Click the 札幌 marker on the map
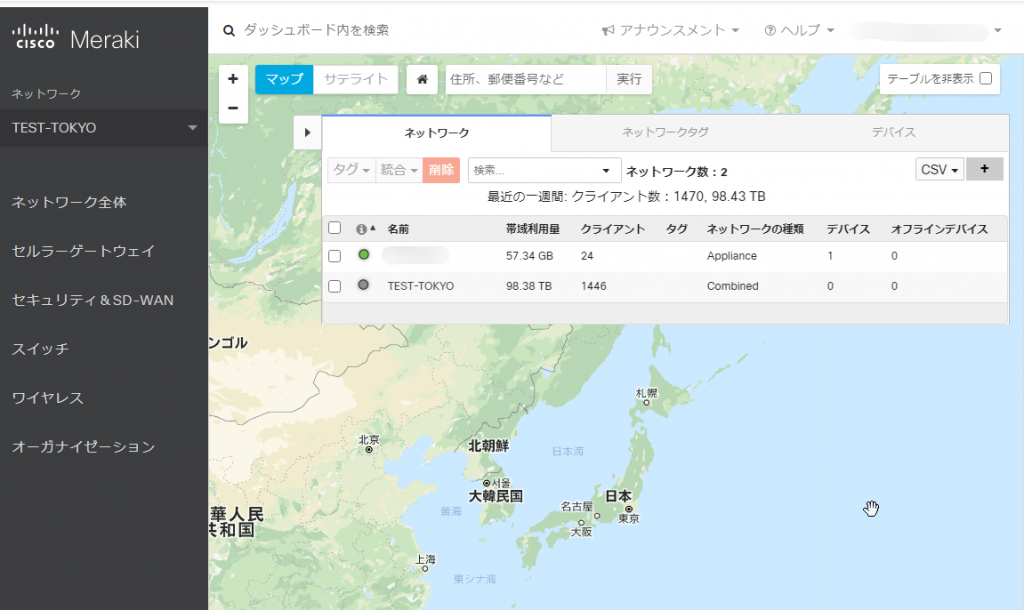Image resolution: width=1024 pixels, height=610 pixels. pyautogui.click(x=647, y=402)
